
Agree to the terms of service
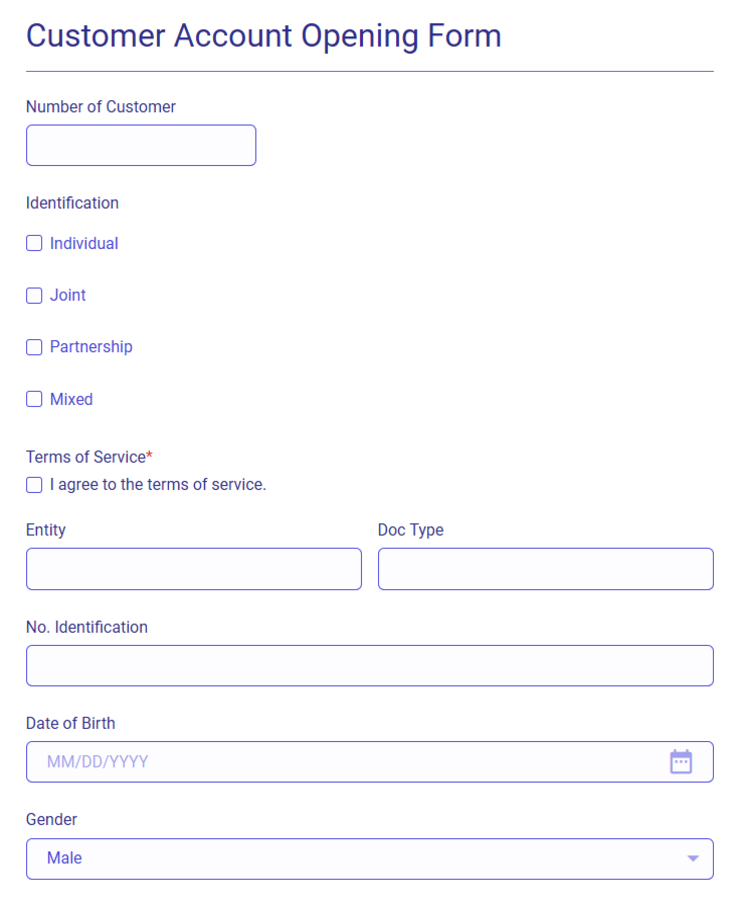click(33, 484)
